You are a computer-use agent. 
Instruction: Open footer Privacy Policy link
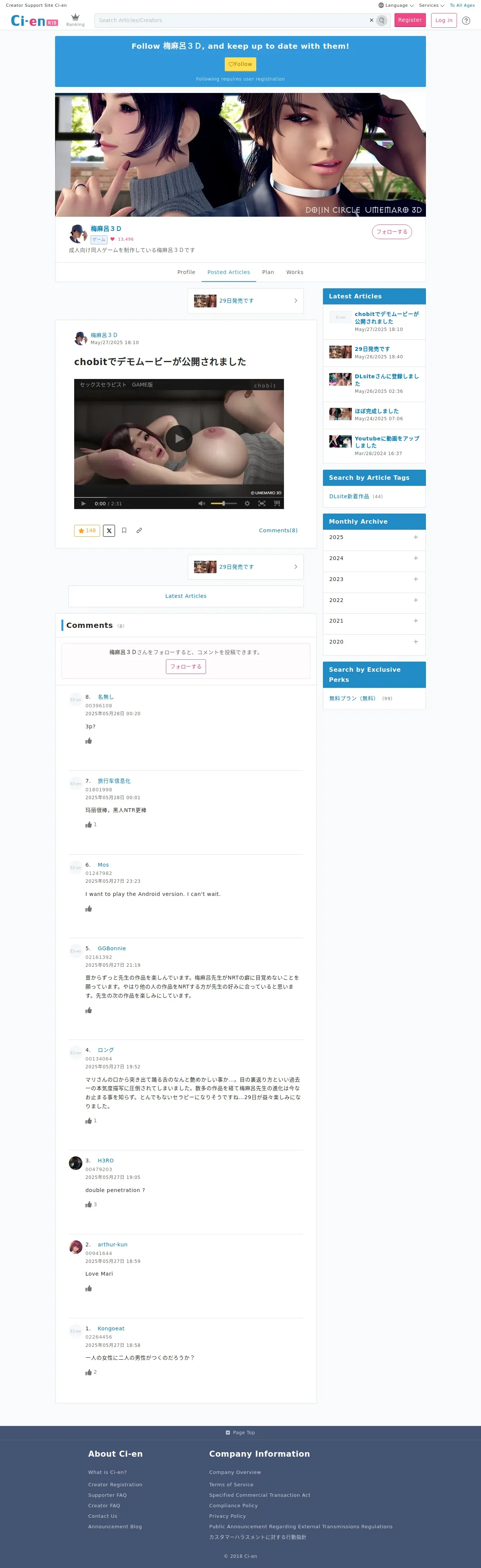point(227,1516)
